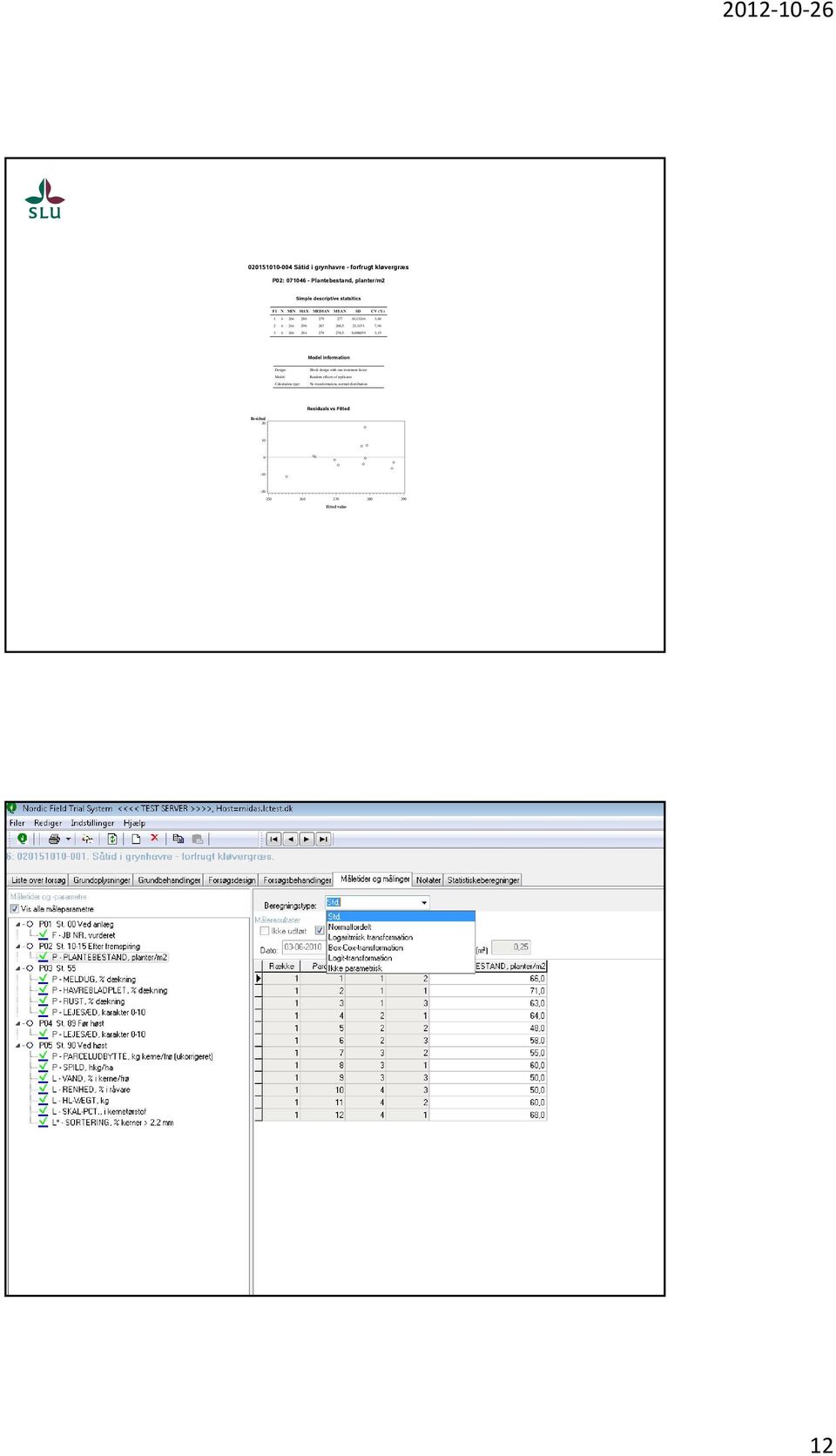Toggle the Ikke udført checkbox
The width and height of the screenshot is (836, 1456).
[265, 931]
